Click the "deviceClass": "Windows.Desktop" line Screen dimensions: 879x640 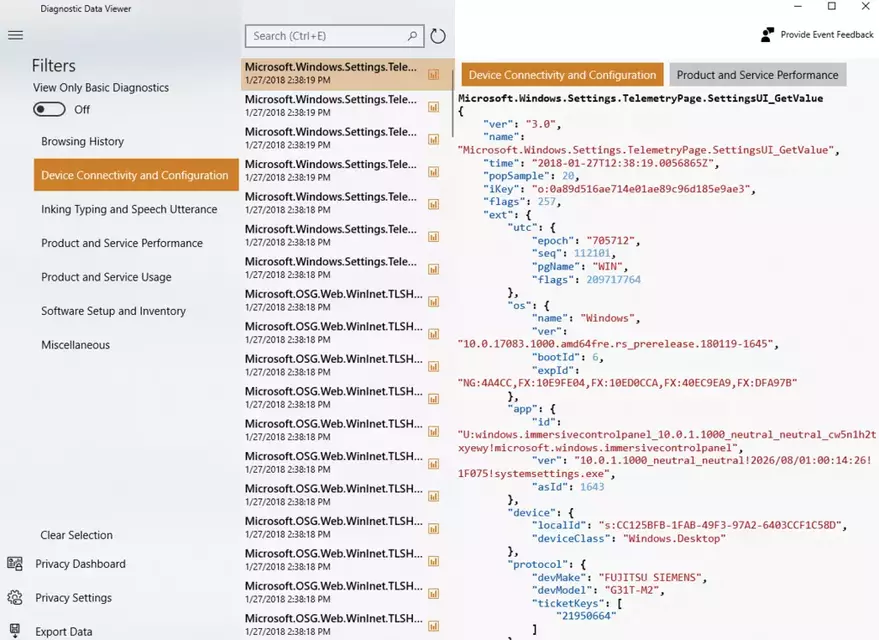click(x=628, y=538)
